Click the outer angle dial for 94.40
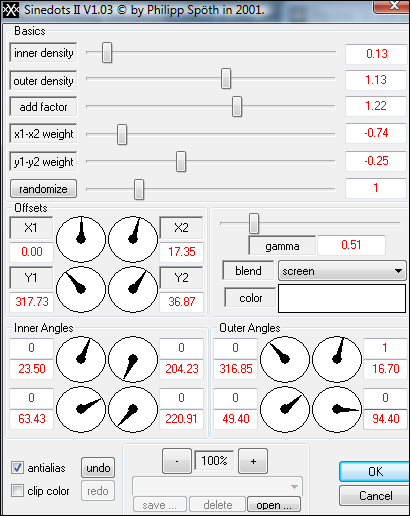Image resolution: width=410 pixels, height=516 pixels. coord(337,409)
